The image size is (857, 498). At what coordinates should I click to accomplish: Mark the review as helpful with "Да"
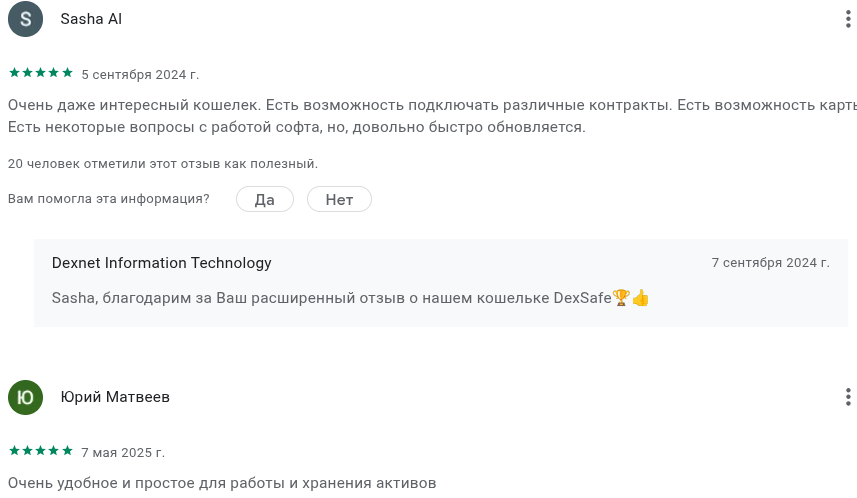[x=265, y=199]
